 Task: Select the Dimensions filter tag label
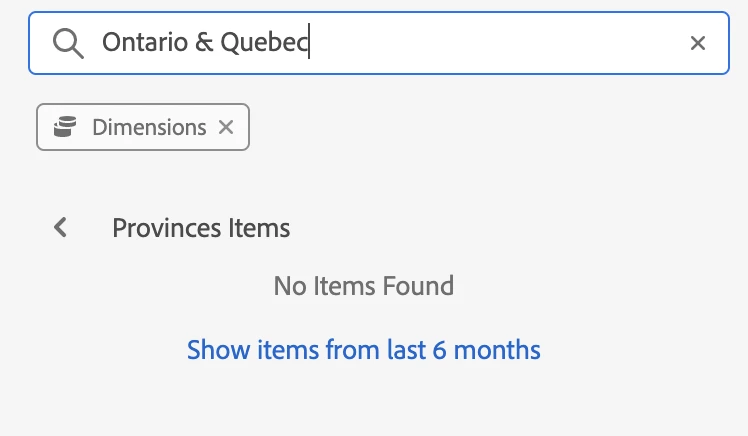pyautogui.click(x=149, y=127)
